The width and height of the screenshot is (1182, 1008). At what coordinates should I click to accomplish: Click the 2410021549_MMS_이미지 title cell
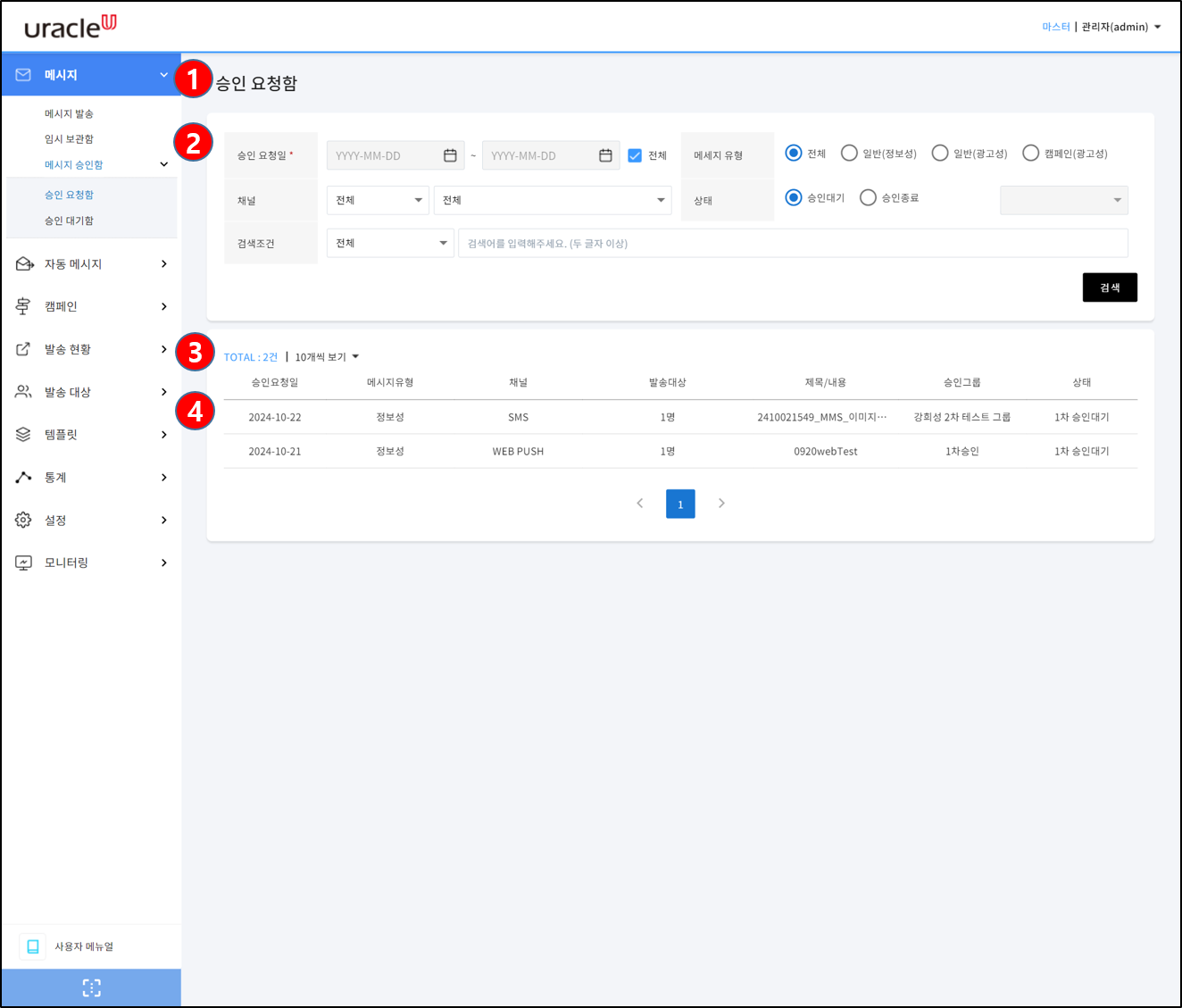[822, 417]
